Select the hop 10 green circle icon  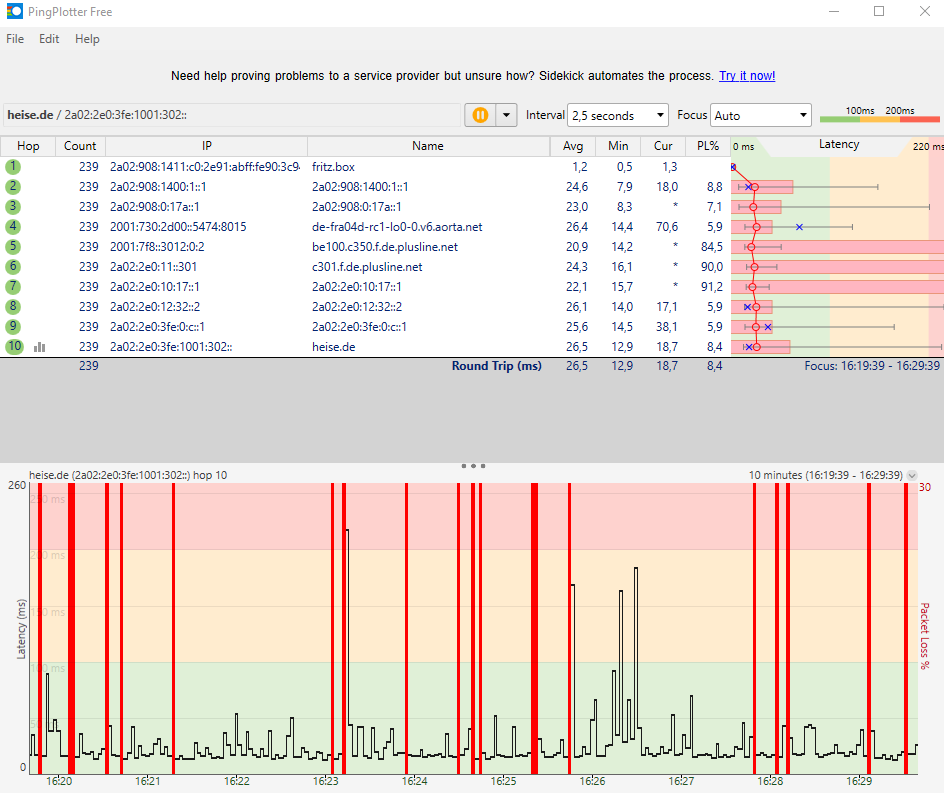tap(13, 347)
